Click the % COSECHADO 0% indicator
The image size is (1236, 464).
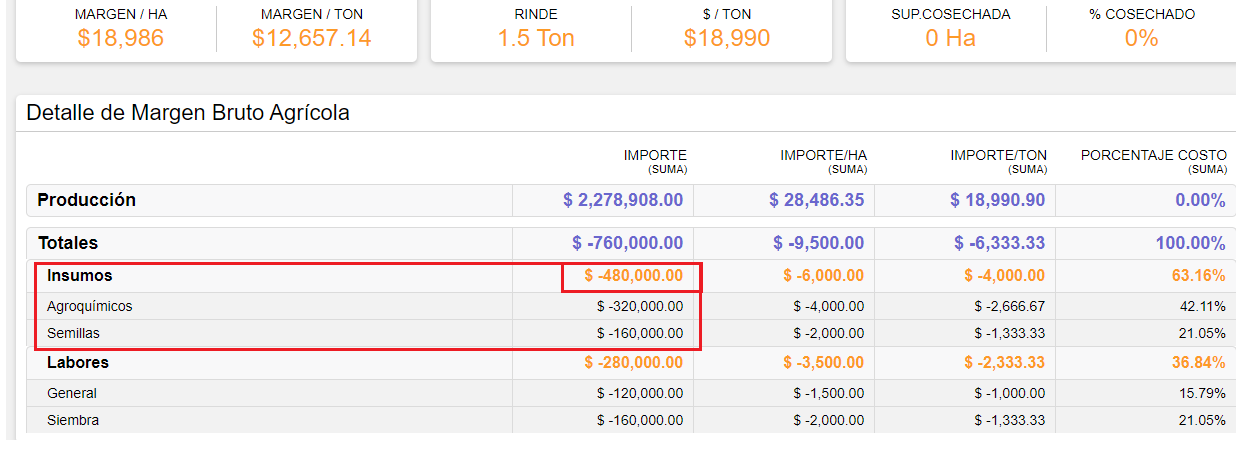tap(1141, 38)
